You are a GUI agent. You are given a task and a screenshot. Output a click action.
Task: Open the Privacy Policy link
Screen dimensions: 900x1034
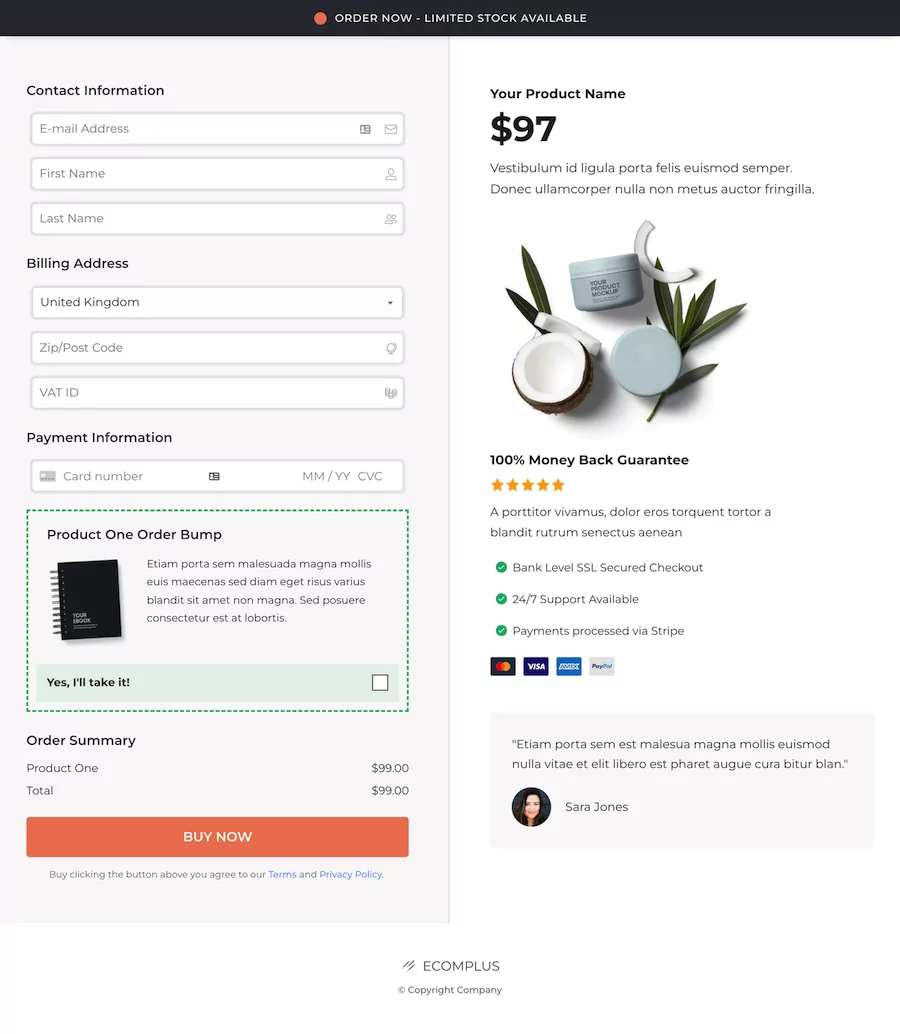(351, 874)
